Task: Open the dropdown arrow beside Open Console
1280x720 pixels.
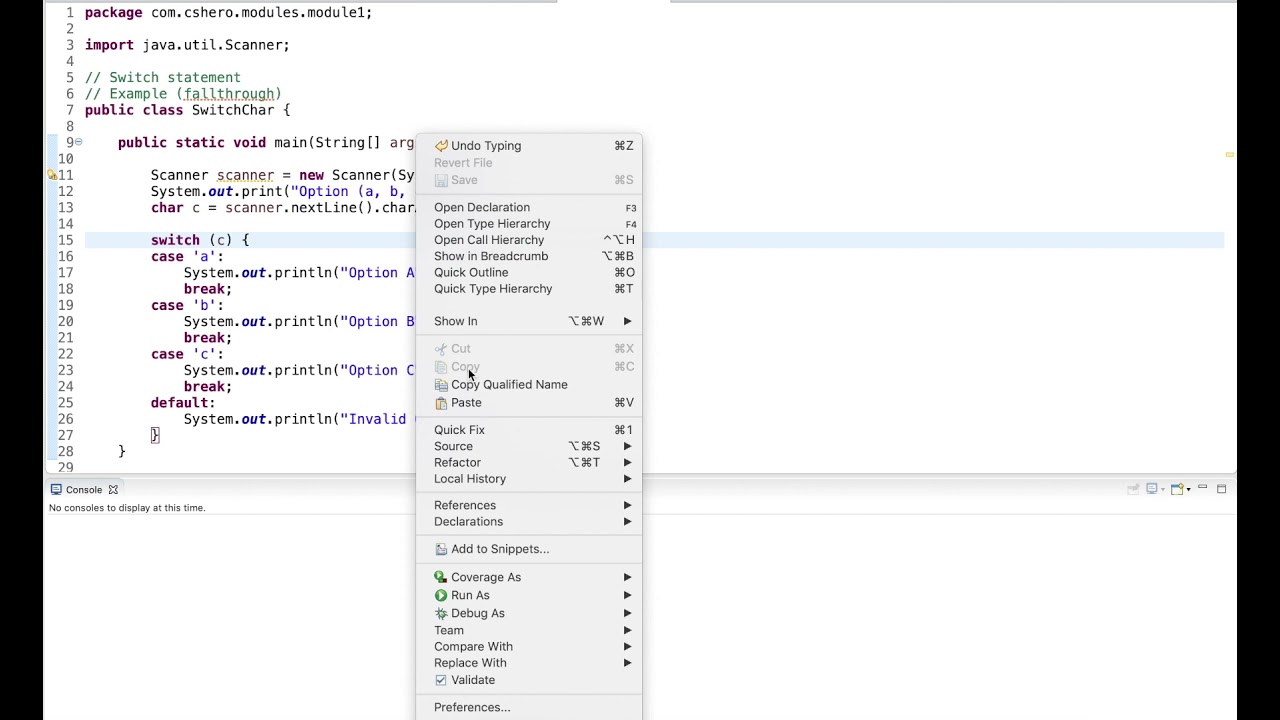Action: tap(1188, 489)
